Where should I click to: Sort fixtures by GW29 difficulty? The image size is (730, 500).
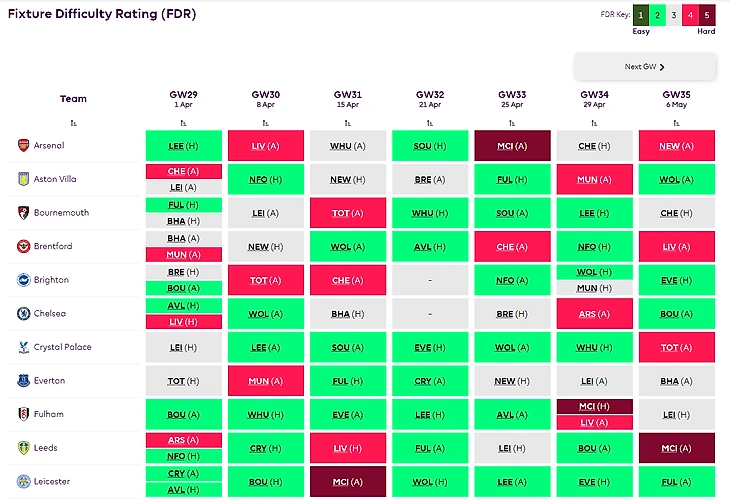[183, 123]
